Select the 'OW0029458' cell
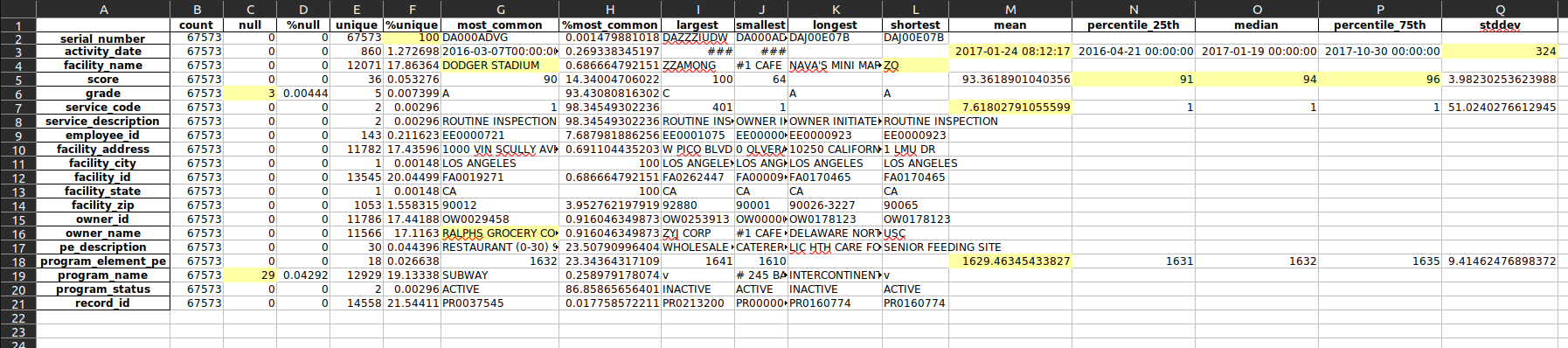 (x=500, y=219)
